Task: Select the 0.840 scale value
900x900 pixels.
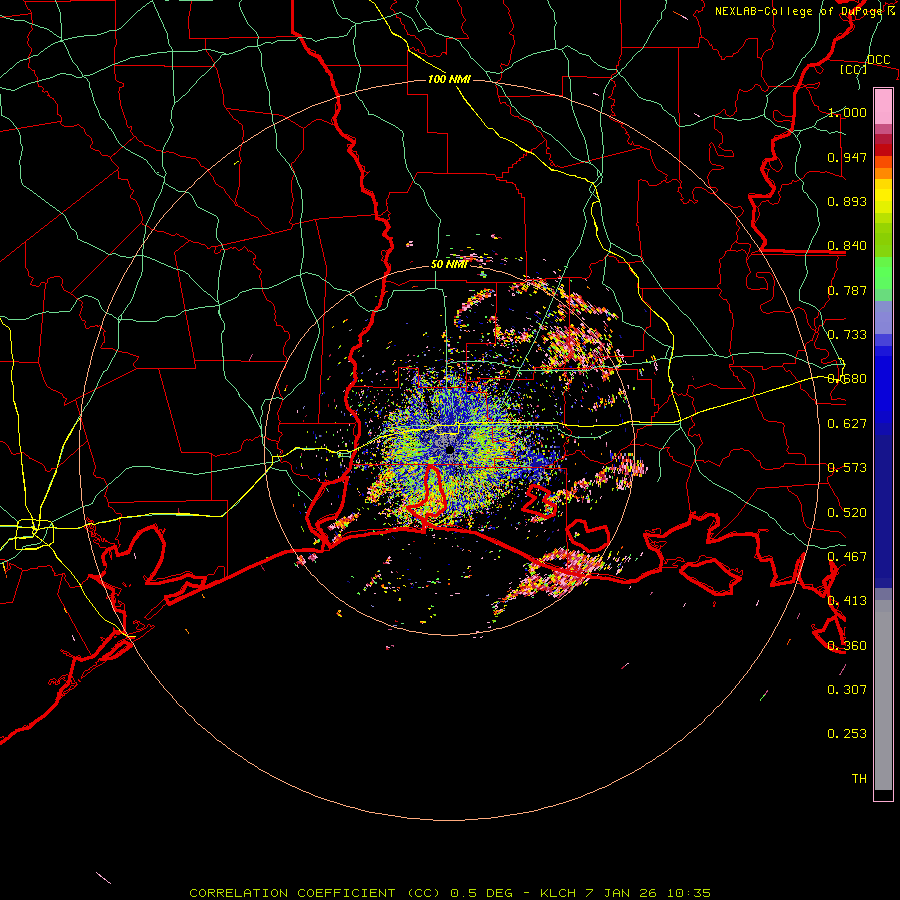Action: pyautogui.click(x=847, y=246)
